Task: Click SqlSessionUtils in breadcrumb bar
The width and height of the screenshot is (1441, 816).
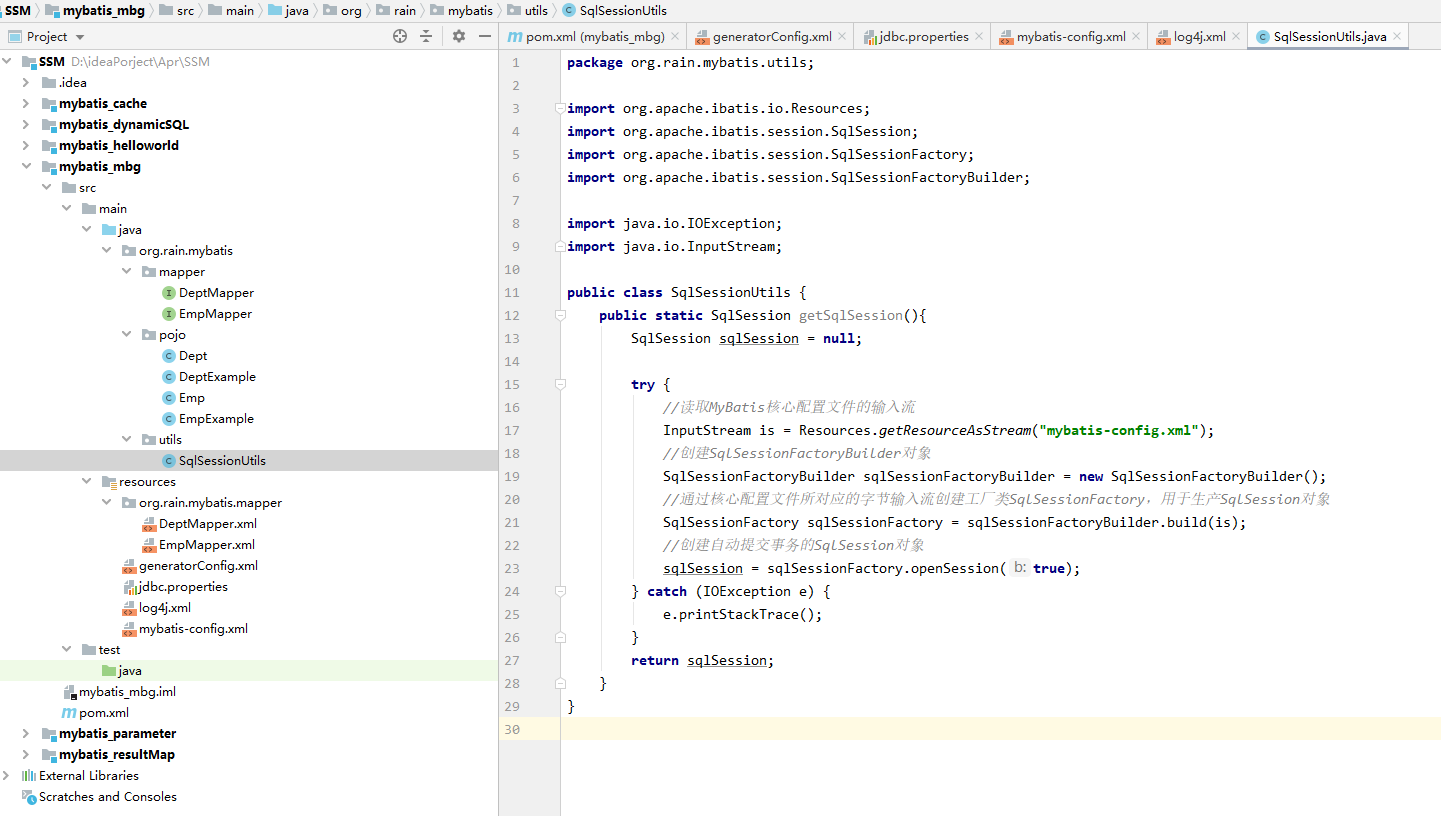Action: (x=615, y=10)
